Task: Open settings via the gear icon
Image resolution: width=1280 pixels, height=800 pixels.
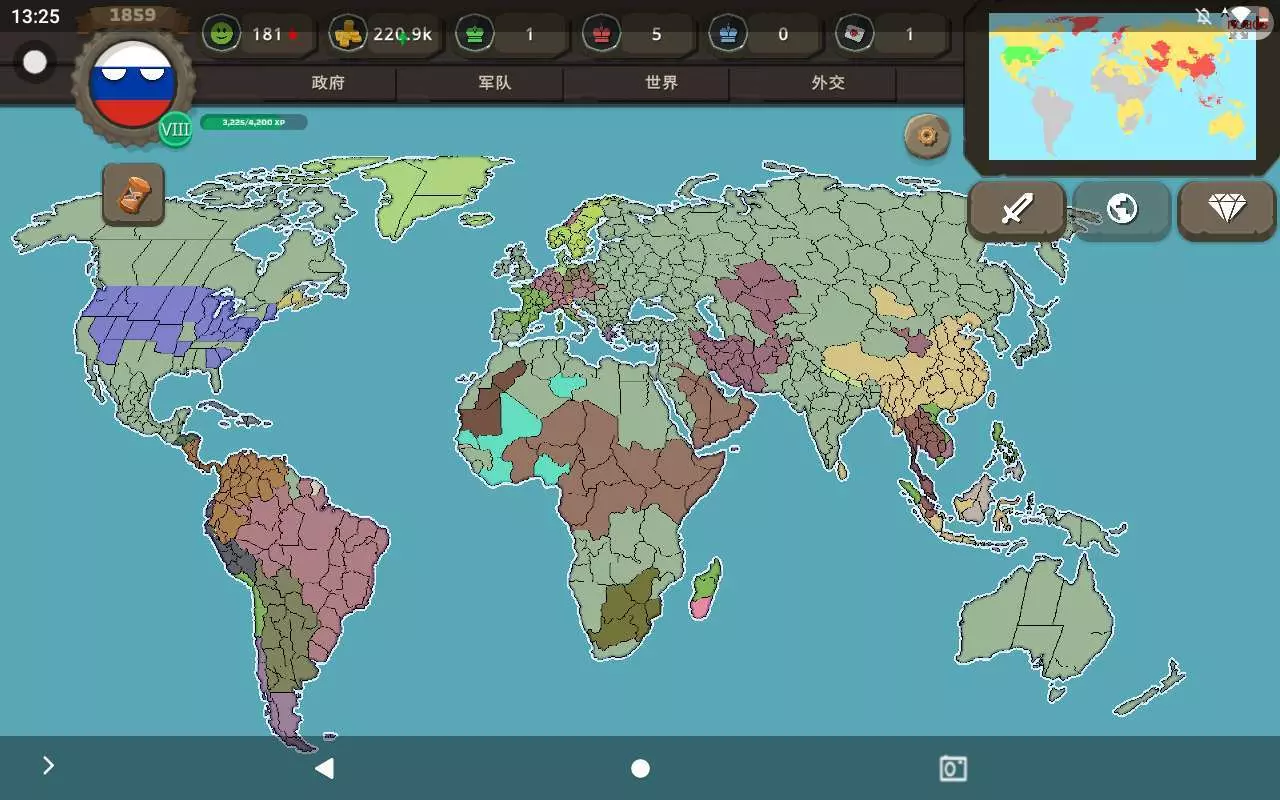Action: pos(927,136)
